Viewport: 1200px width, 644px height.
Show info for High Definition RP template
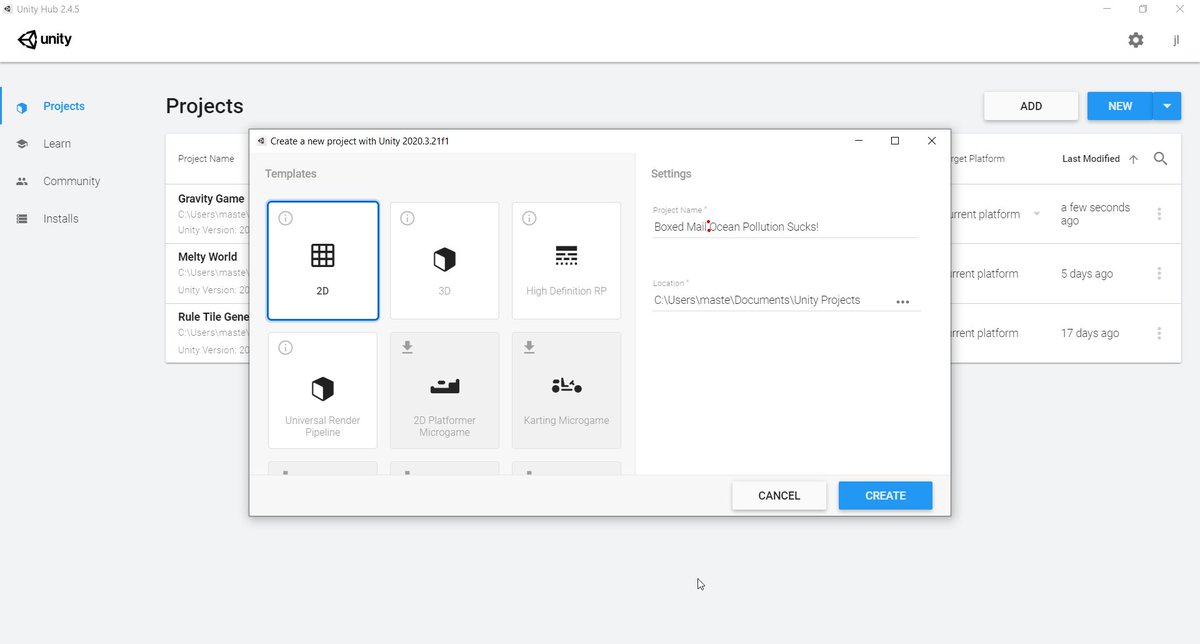(x=529, y=218)
